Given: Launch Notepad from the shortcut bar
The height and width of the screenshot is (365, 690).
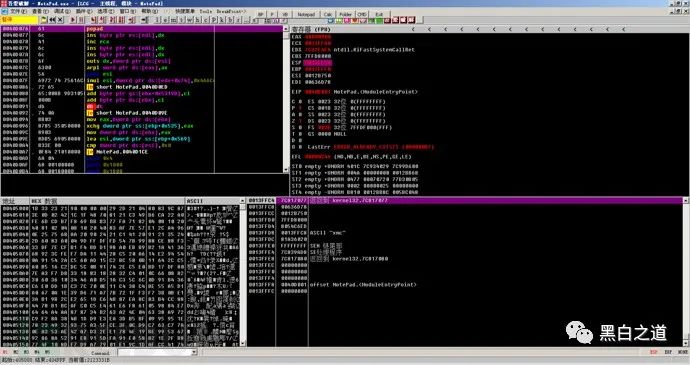Looking at the screenshot, I should (306, 15).
